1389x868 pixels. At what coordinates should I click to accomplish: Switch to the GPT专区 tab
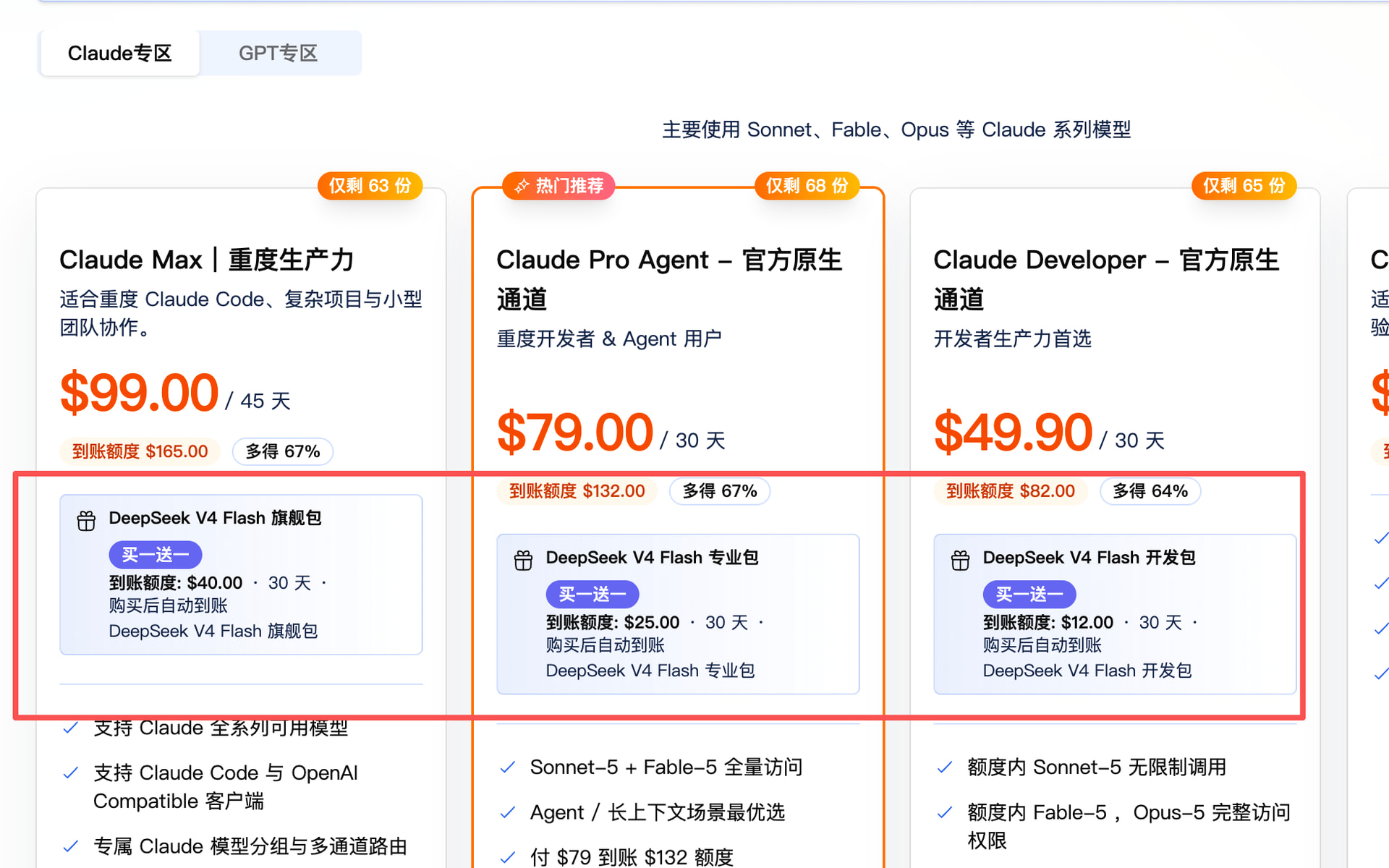tap(279, 53)
